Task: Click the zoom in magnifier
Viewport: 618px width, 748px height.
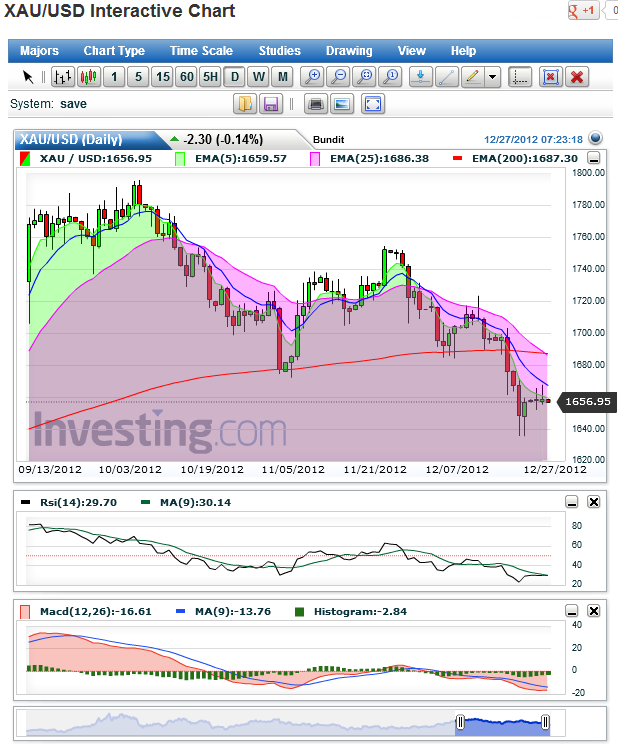Action: pos(313,77)
